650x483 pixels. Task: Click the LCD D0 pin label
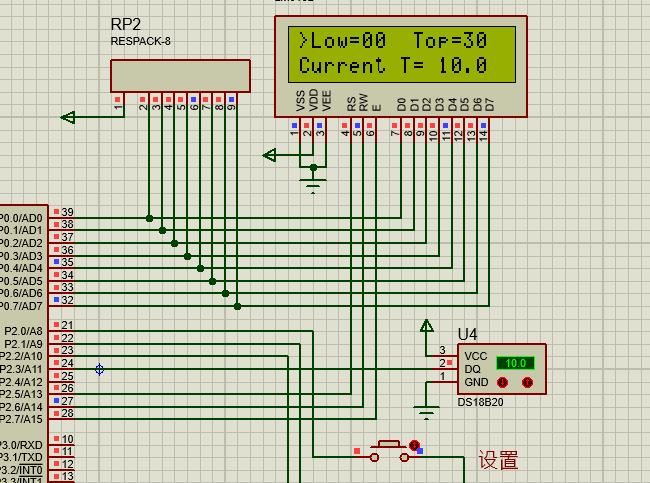click(401, 105)
